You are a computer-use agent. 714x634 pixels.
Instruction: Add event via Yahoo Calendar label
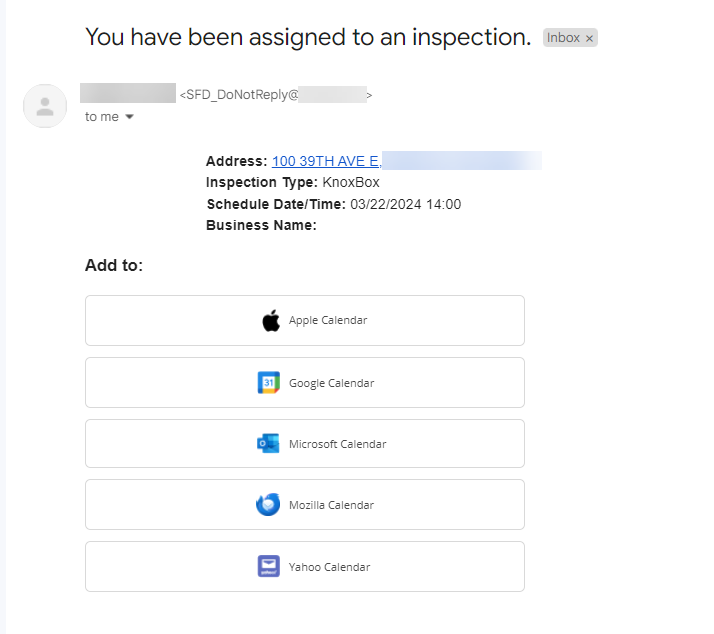329,567
